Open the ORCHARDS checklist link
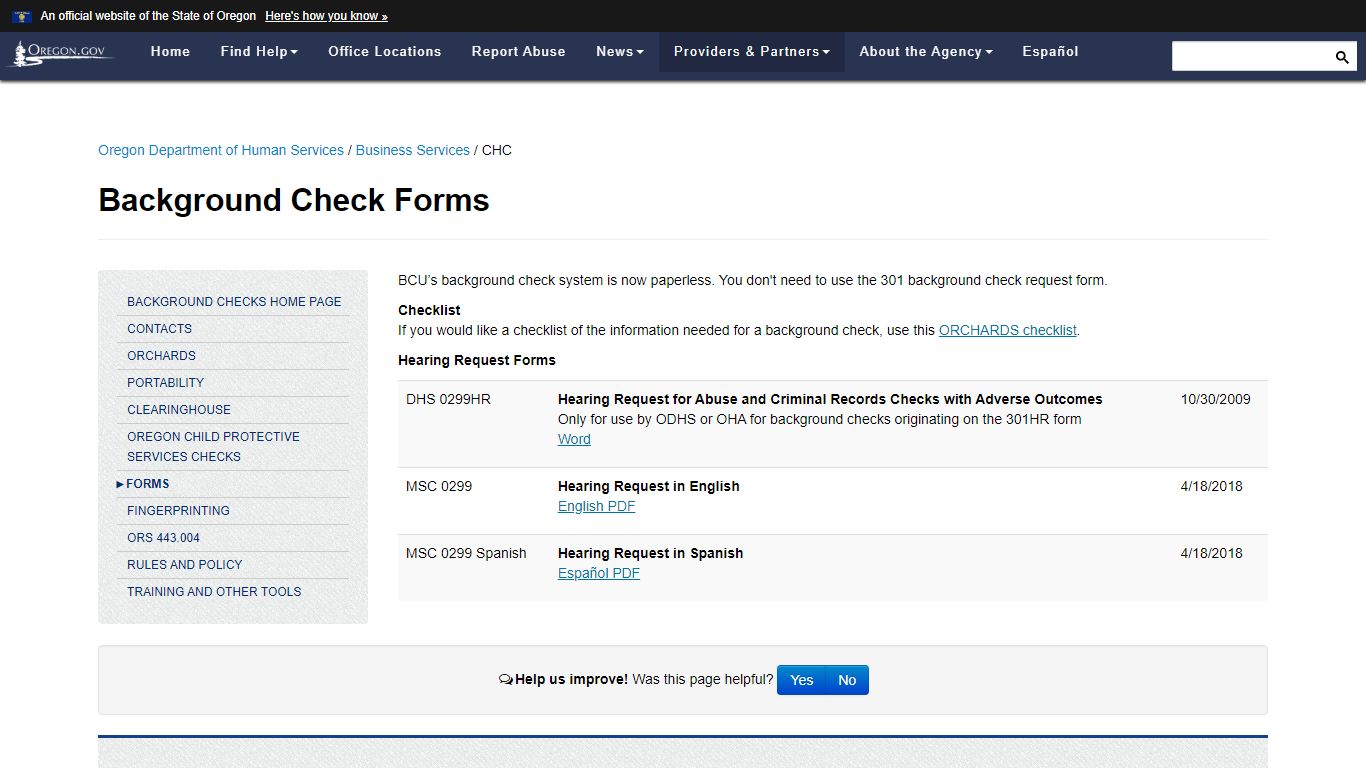 click(x=1008, y=330)
